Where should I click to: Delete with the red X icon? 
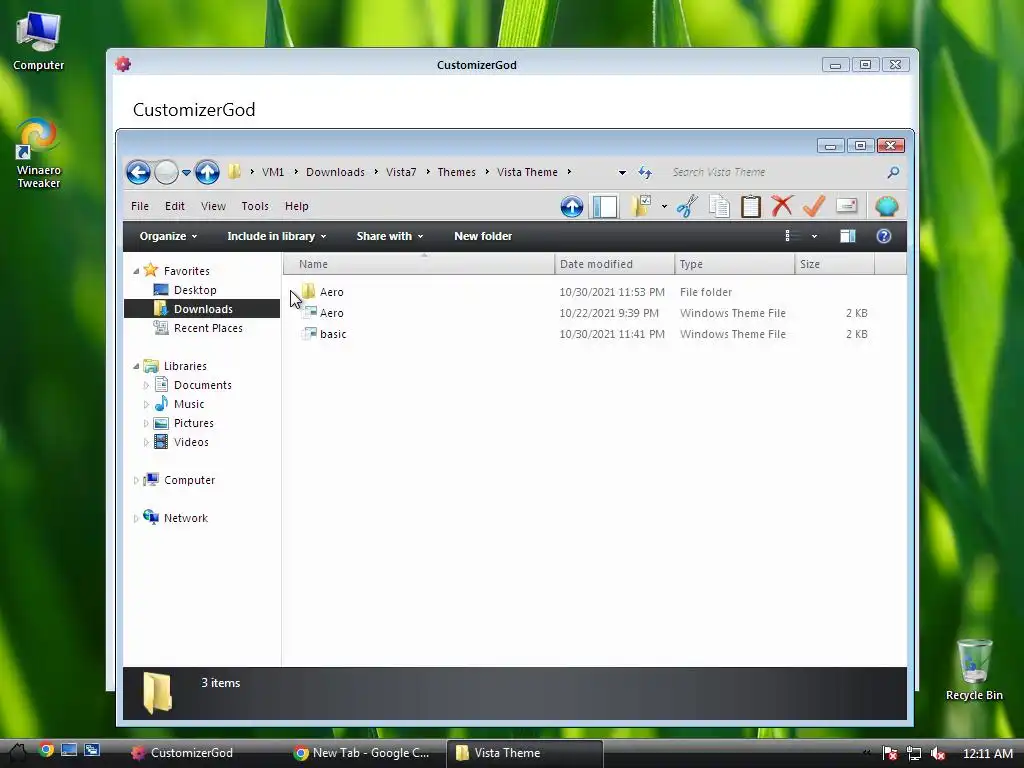(782, 206)
